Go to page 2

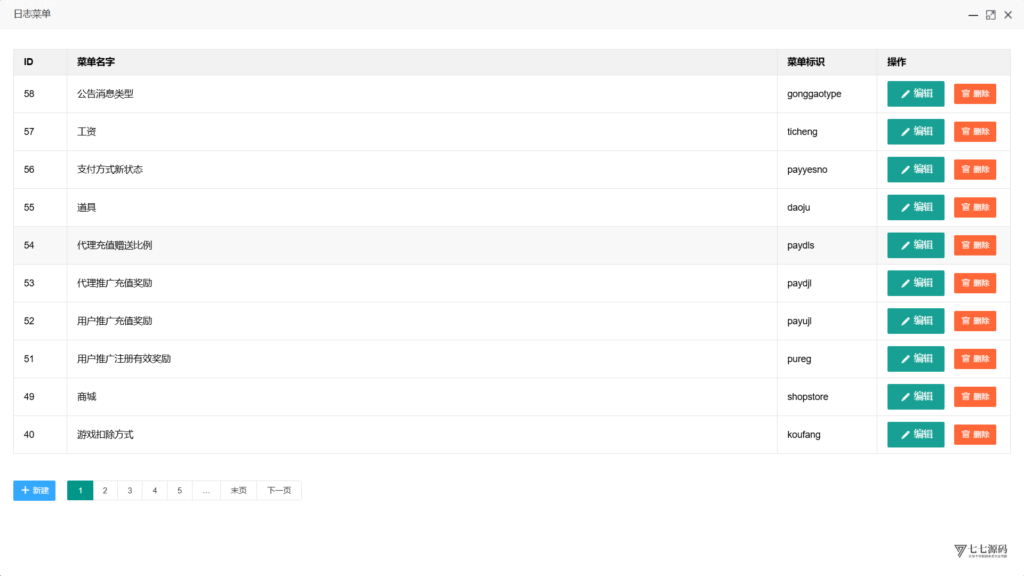pos(105,490)
